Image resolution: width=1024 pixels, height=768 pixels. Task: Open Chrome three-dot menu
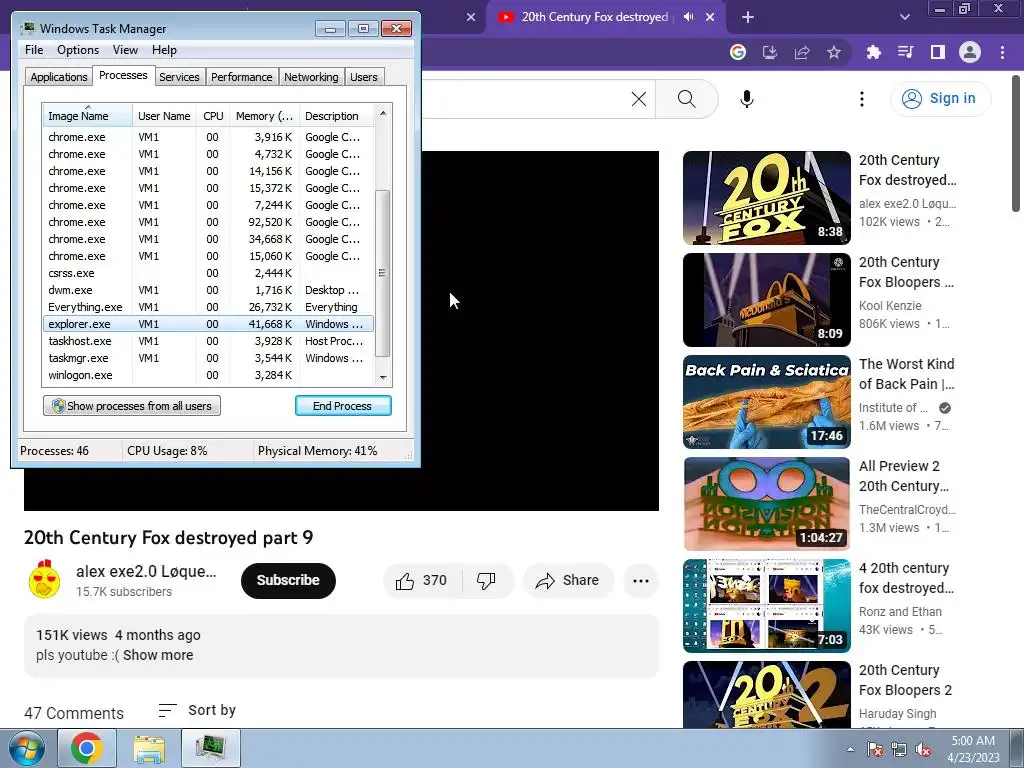pos(1002,52)
